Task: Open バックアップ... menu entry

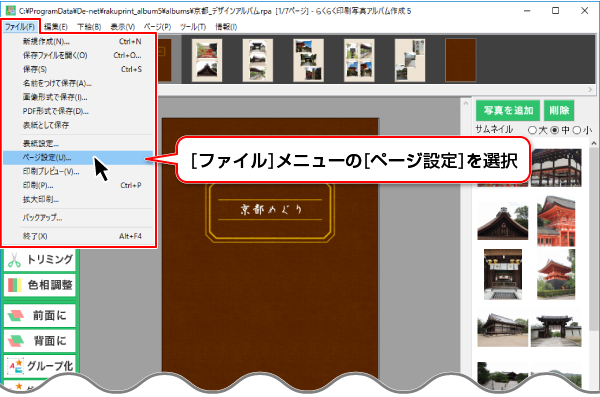Action: [78, 217]
